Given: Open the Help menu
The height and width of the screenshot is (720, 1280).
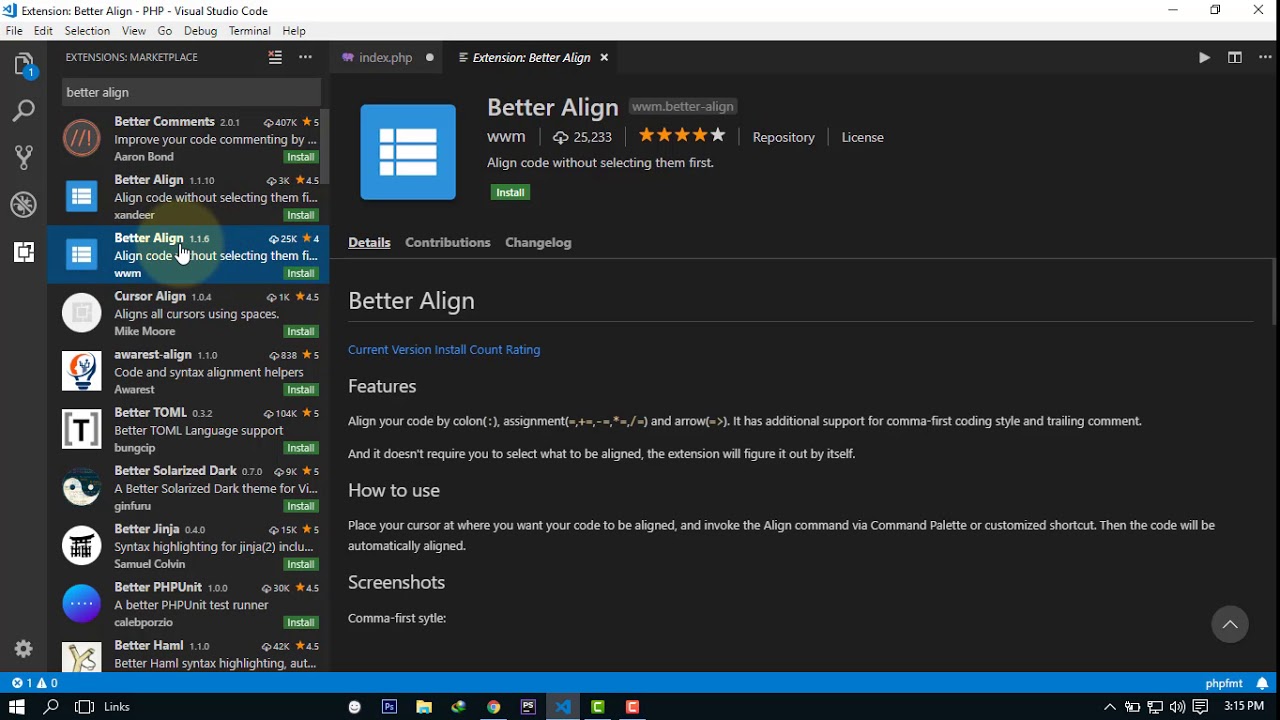Looking at the screenshot, I should (294, 31).
